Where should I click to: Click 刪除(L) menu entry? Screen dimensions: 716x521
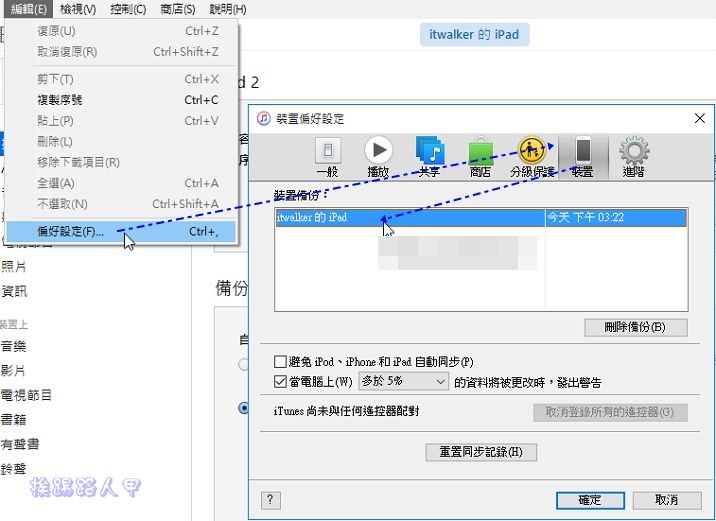click(x=121, y=142)
